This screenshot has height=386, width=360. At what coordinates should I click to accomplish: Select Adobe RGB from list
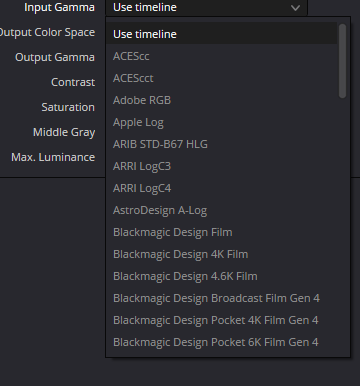pos(222,100)
